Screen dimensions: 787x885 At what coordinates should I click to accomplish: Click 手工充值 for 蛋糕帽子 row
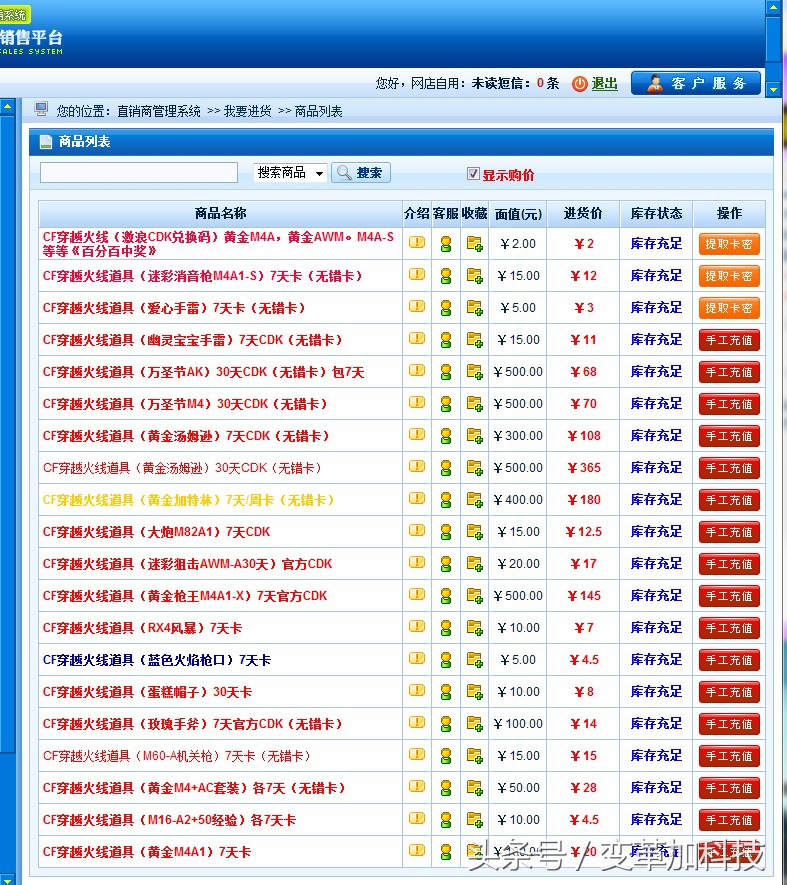pyautogui.click(x=729, y=692)
